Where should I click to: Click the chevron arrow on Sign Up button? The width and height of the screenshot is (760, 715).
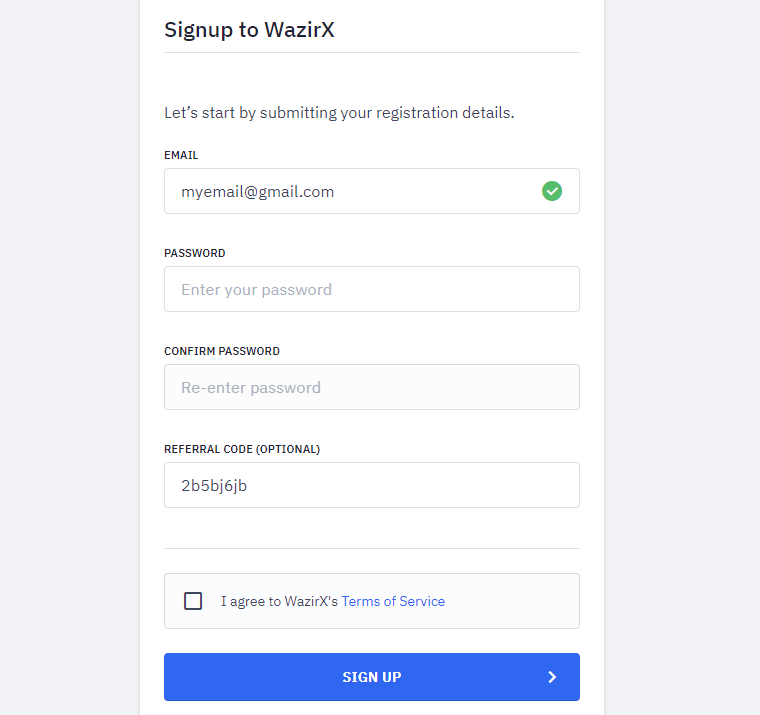pyautogui.click(x=552, y=677)
